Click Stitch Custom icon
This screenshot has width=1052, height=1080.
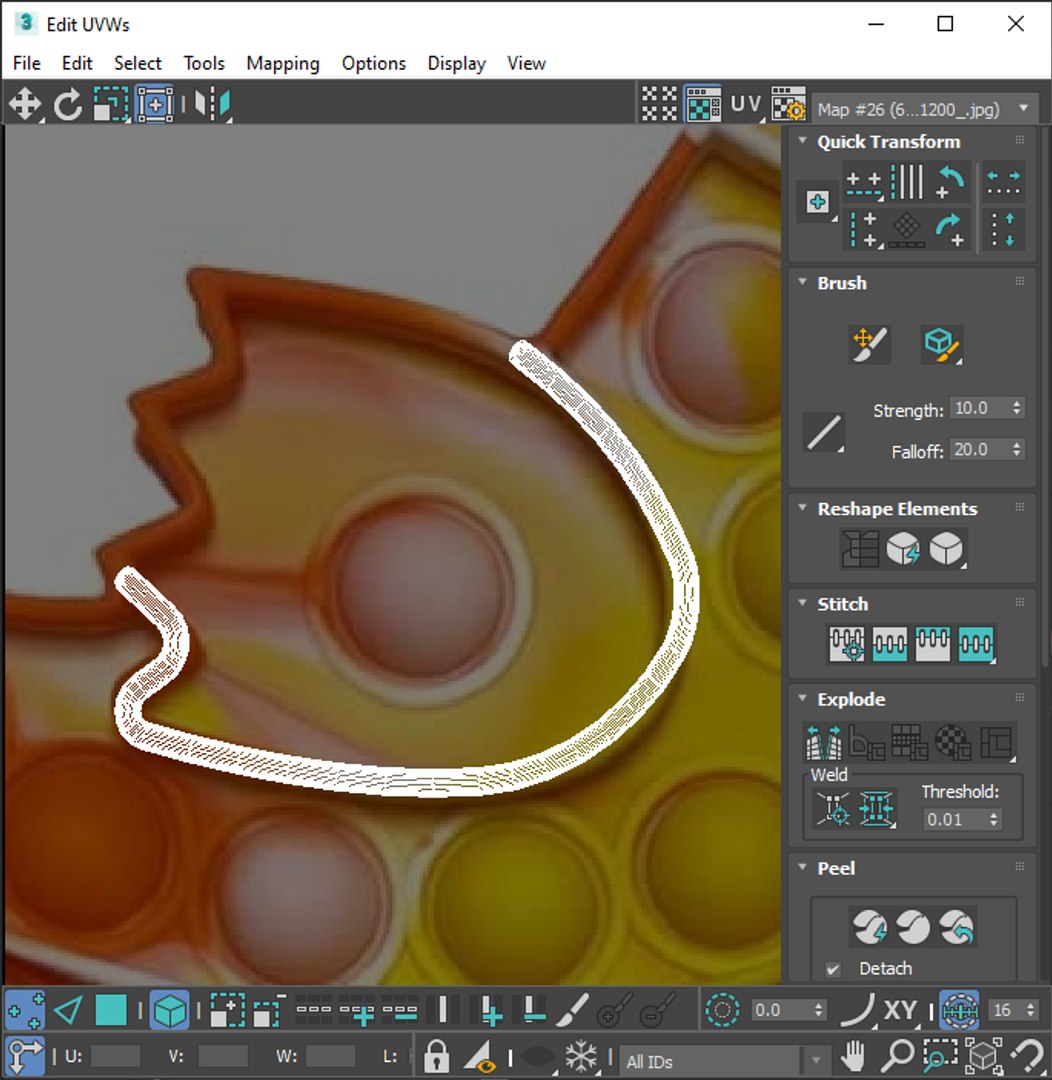click(976, 644)
